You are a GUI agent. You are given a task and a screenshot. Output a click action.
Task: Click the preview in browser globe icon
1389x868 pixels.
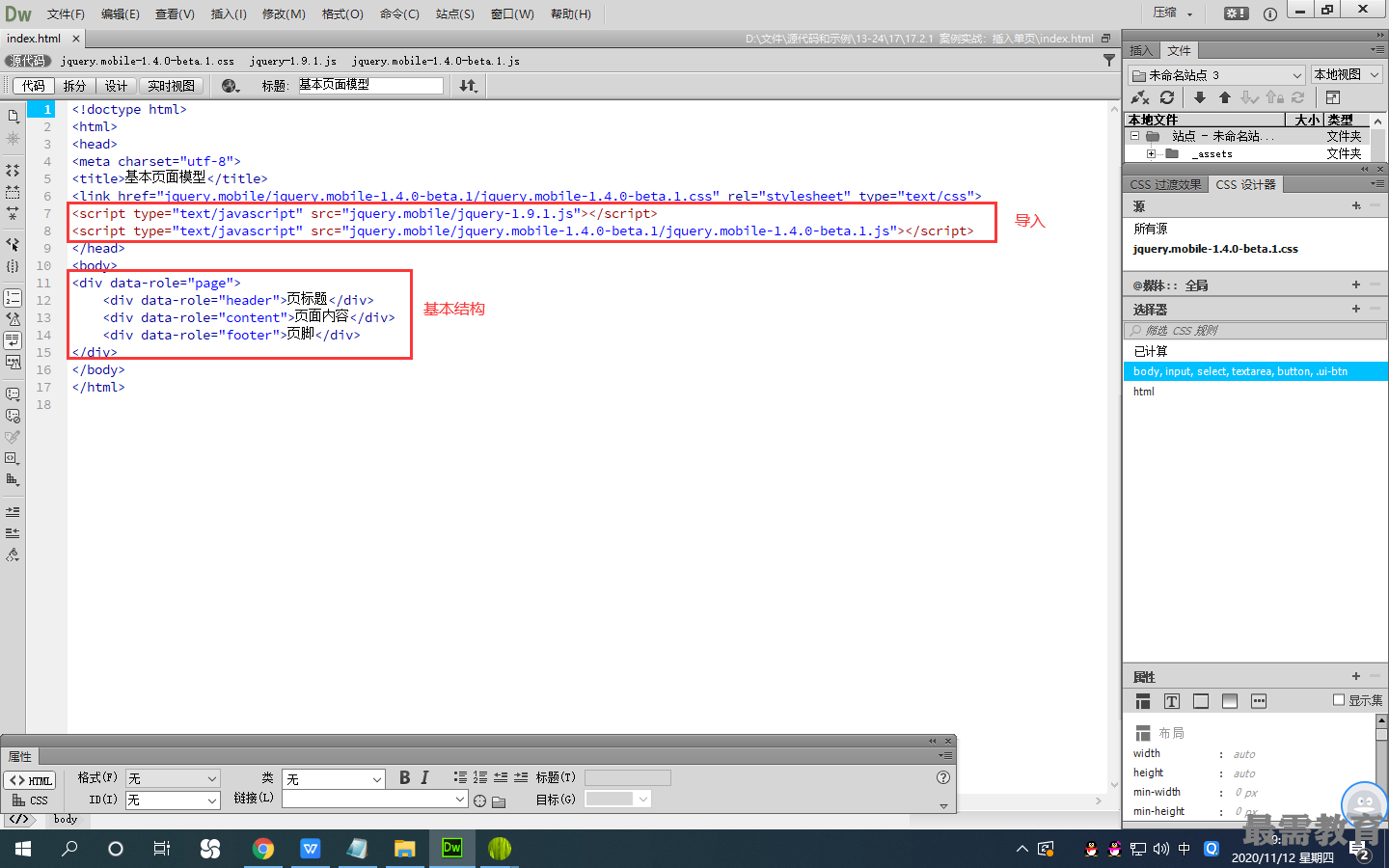[231, 86]
